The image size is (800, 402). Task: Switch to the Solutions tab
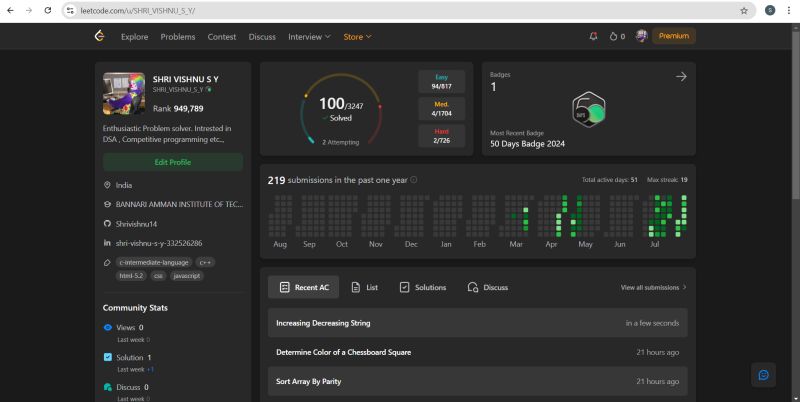coord(422,287)
